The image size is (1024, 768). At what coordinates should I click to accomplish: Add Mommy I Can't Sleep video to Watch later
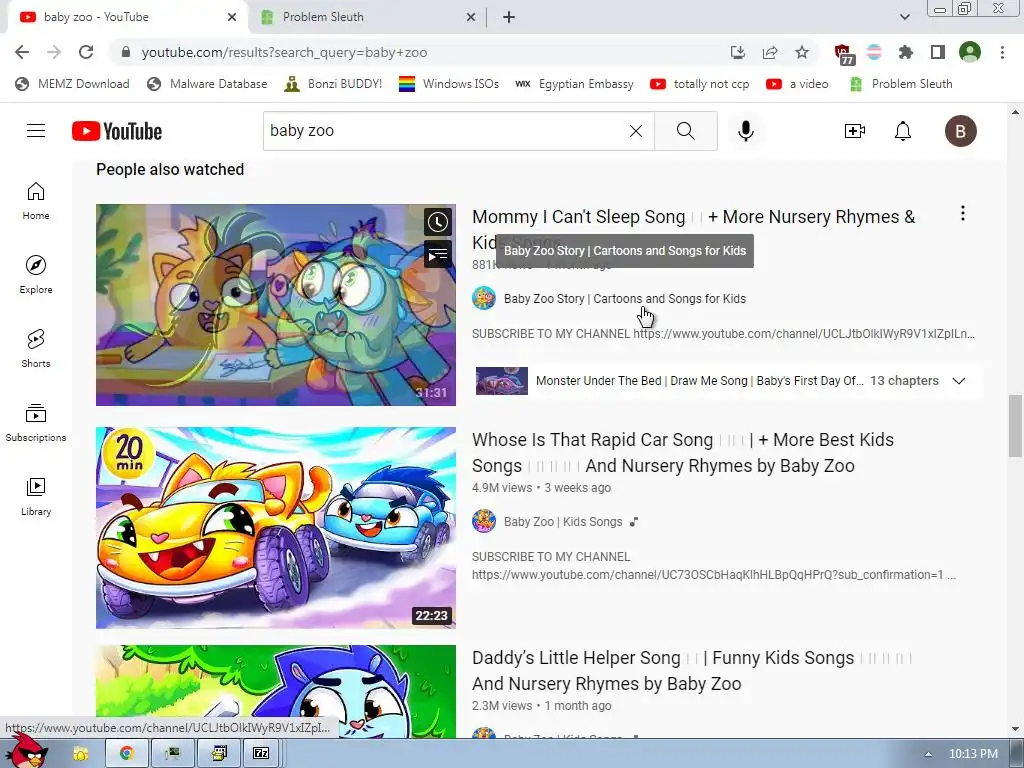[x=438, y=222]
